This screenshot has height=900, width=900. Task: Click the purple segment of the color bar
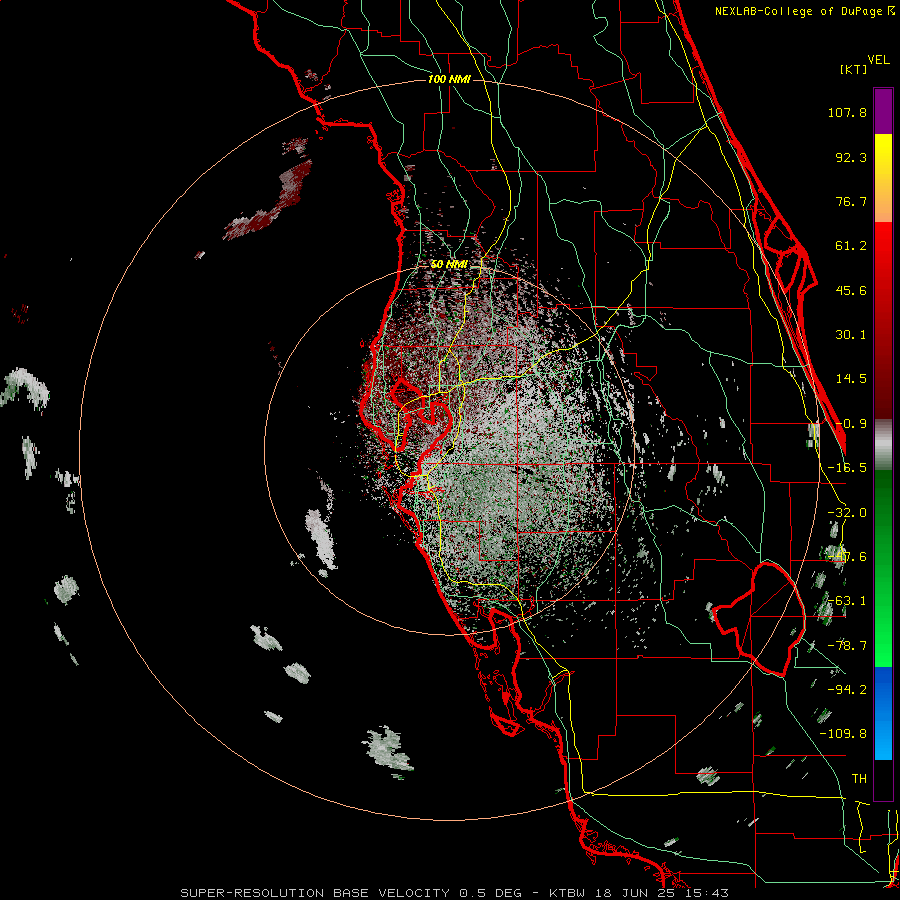click(x=883, y=111)
